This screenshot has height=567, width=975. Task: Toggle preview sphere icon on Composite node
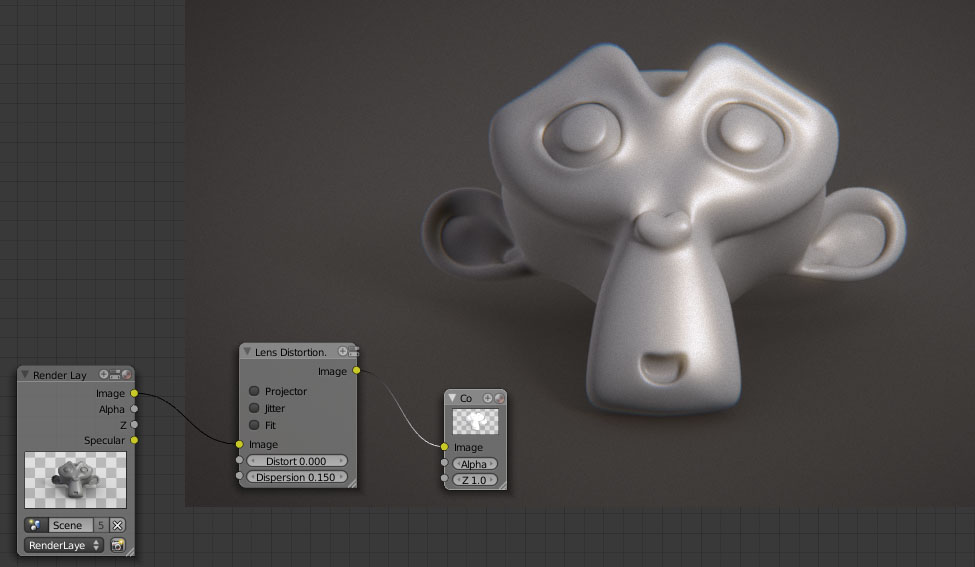[499, 398]
